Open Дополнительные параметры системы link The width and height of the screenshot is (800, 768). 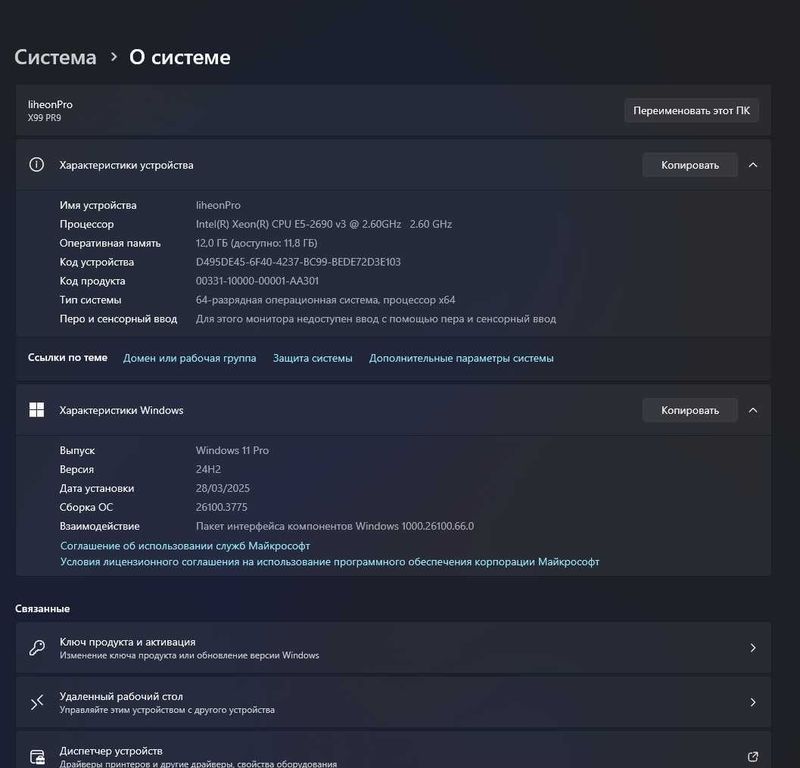[x=461, y=358]
